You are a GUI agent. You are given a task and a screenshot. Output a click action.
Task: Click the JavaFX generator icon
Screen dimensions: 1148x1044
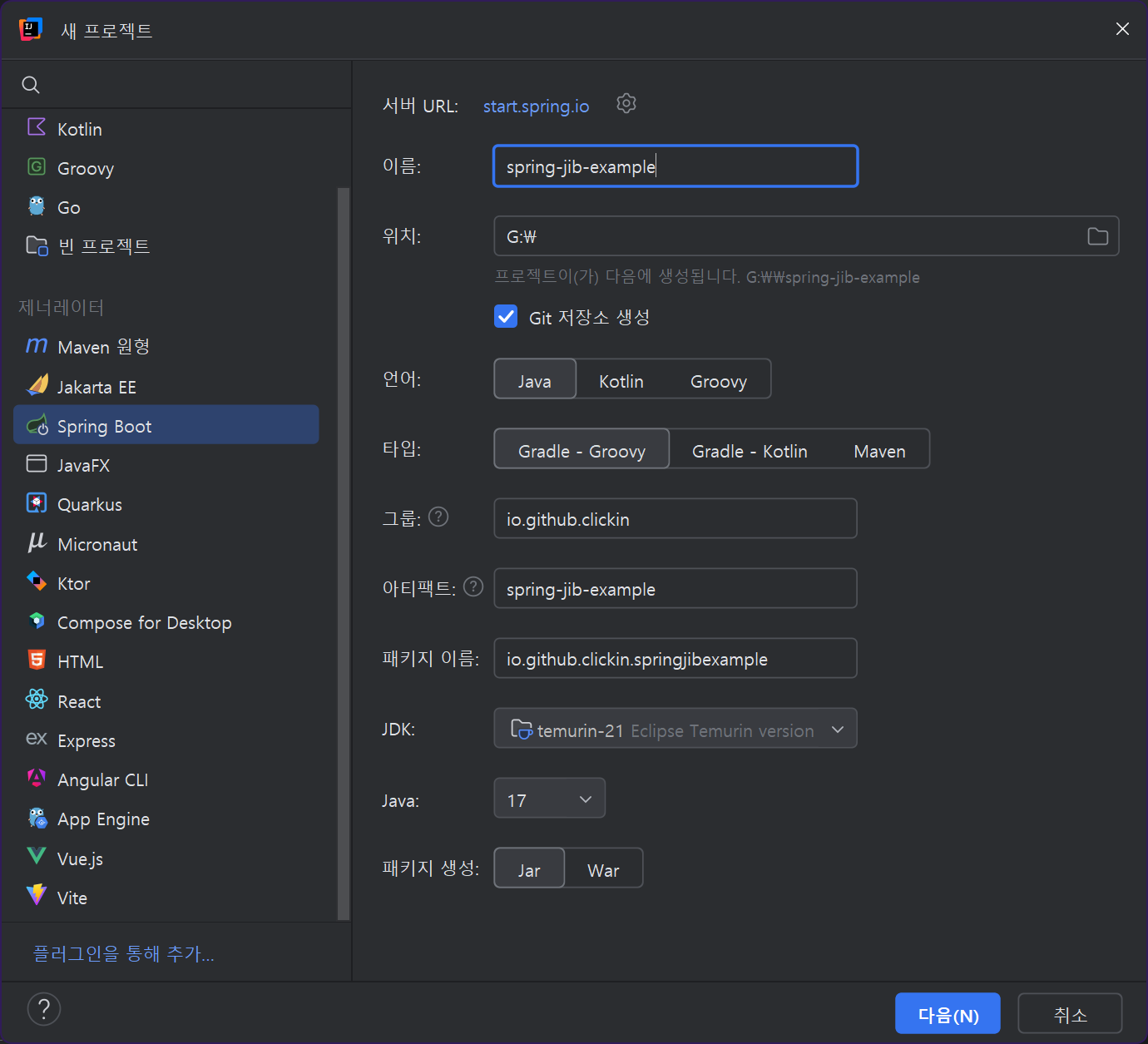[x=37, y=464]
